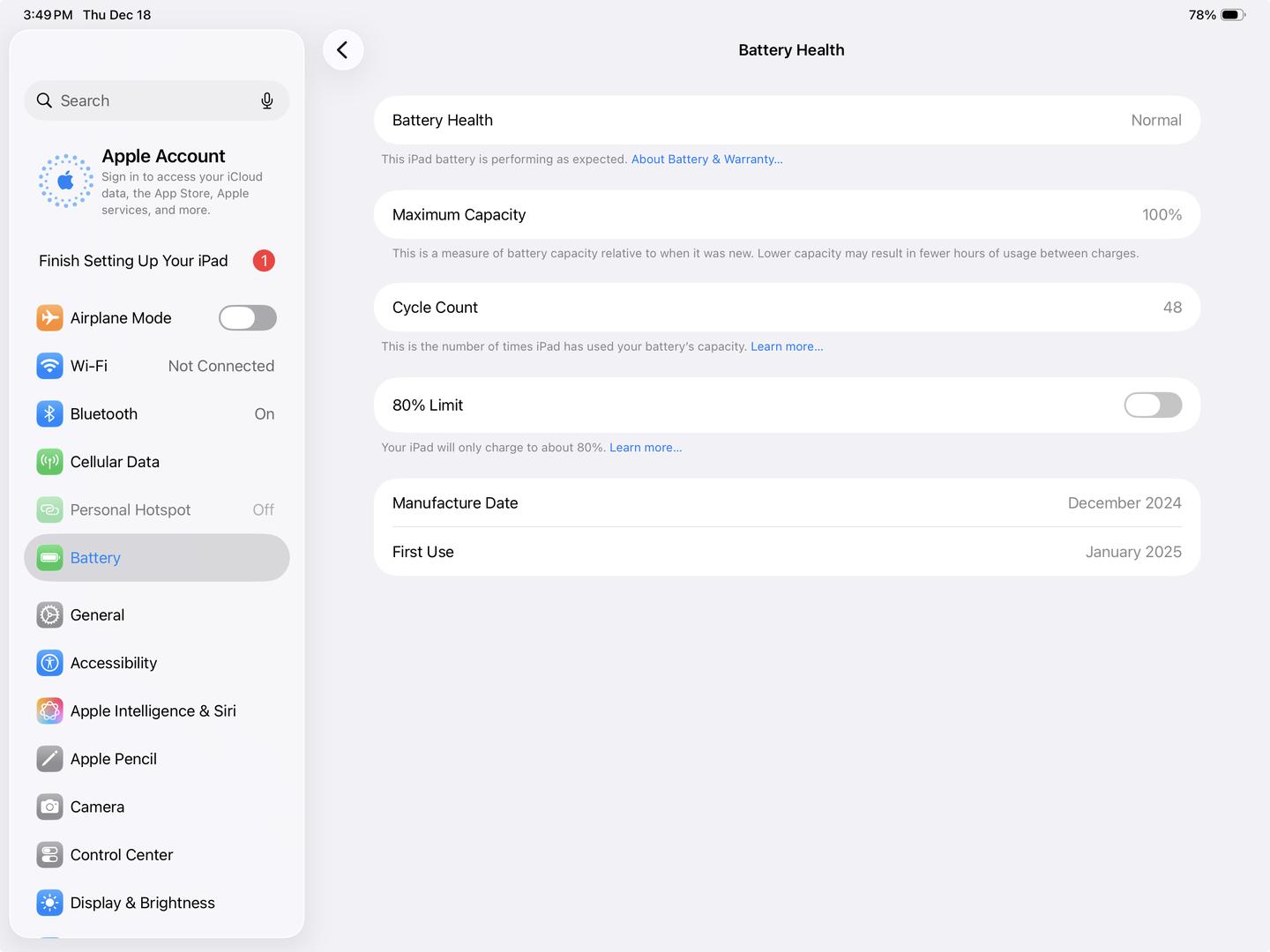Viewport: 1270px width, 952px height.
Task: Tap the Bluetooth icon in sidebar
Action: [49, 413]
